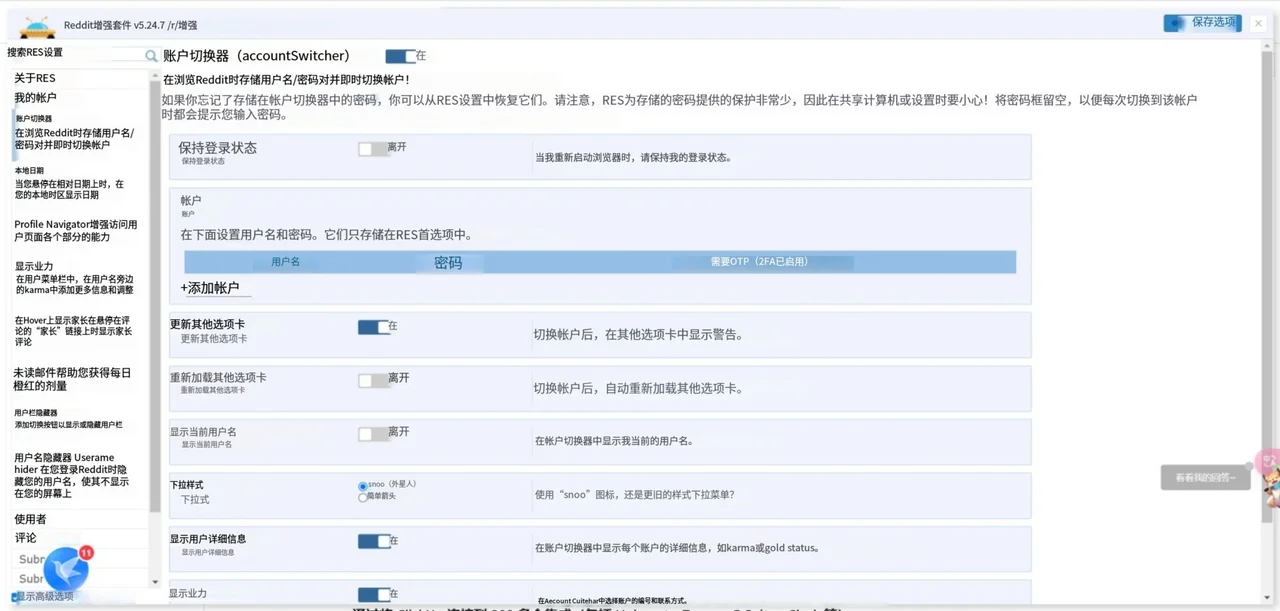Select 用户栏隐藏器 module in sidebar
This screenshot has width=1280, height=611.
click(x=68, y=419)
